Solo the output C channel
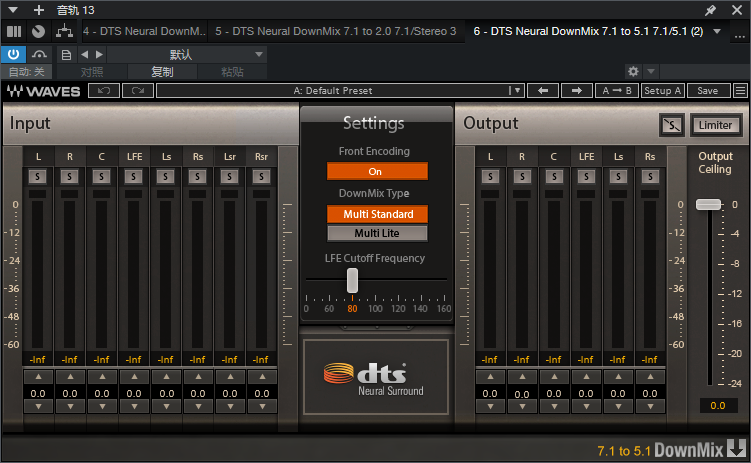Screen dimensions: 751x463 coord(554,177)
